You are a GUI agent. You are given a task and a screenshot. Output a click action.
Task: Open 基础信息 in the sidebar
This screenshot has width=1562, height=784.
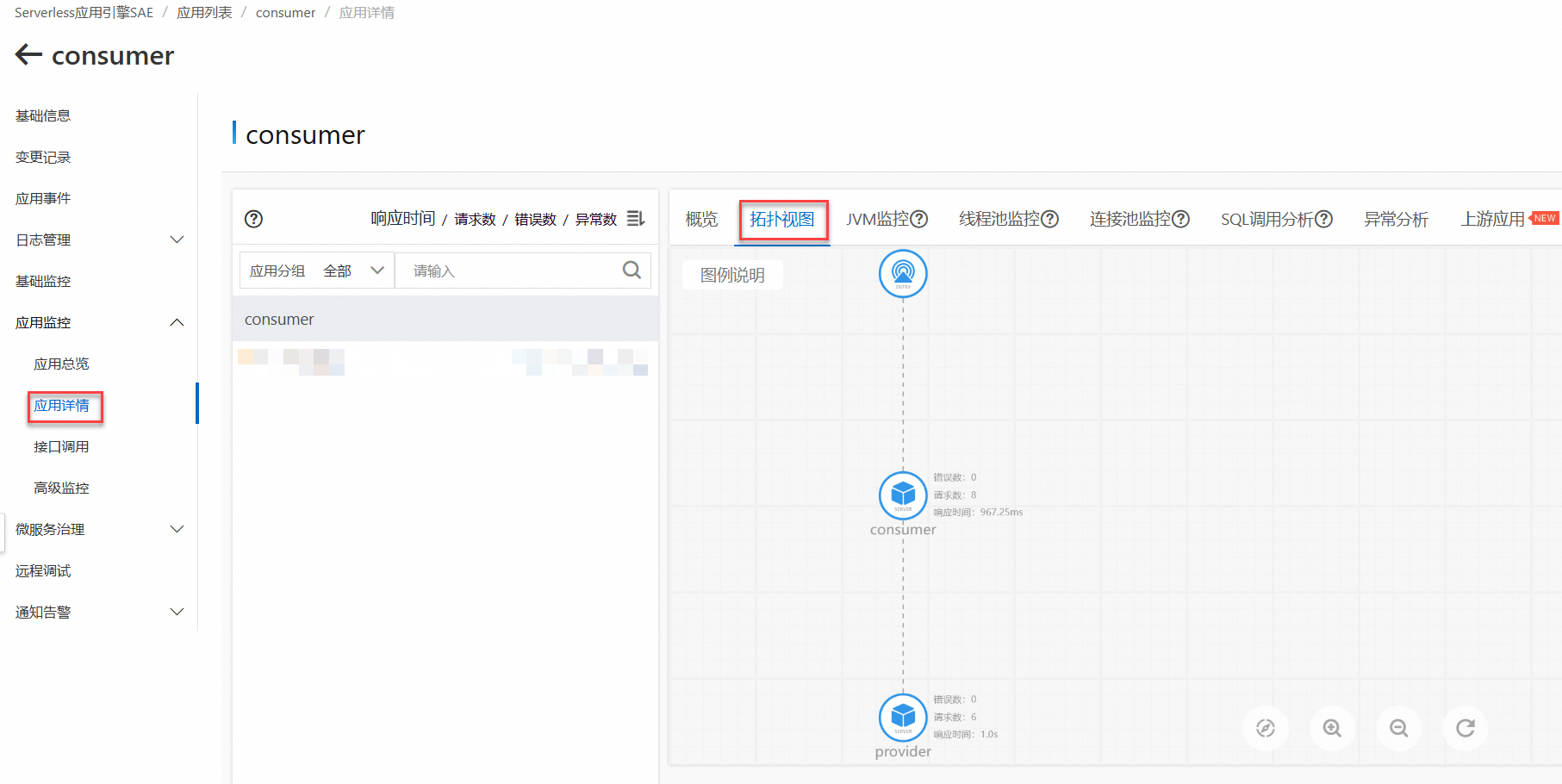[x=43, y=115]
